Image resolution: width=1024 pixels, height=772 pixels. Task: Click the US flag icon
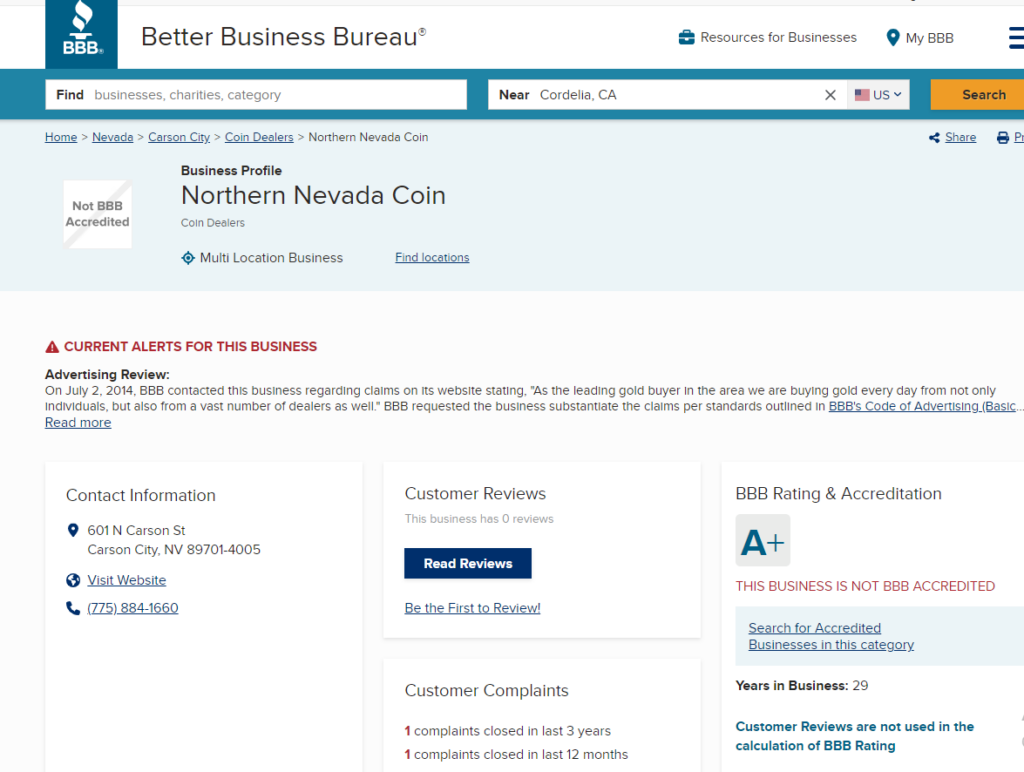click(x=862, y=95)
